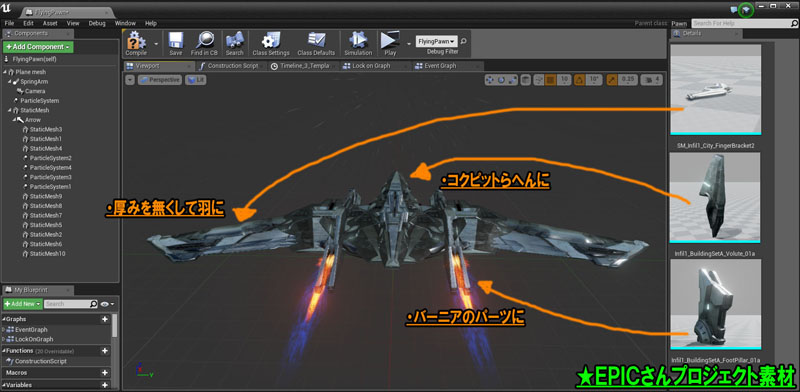Add a new variable with plus icon
Image resolution: width=800 pixels, height=392 pixels.
105,385
